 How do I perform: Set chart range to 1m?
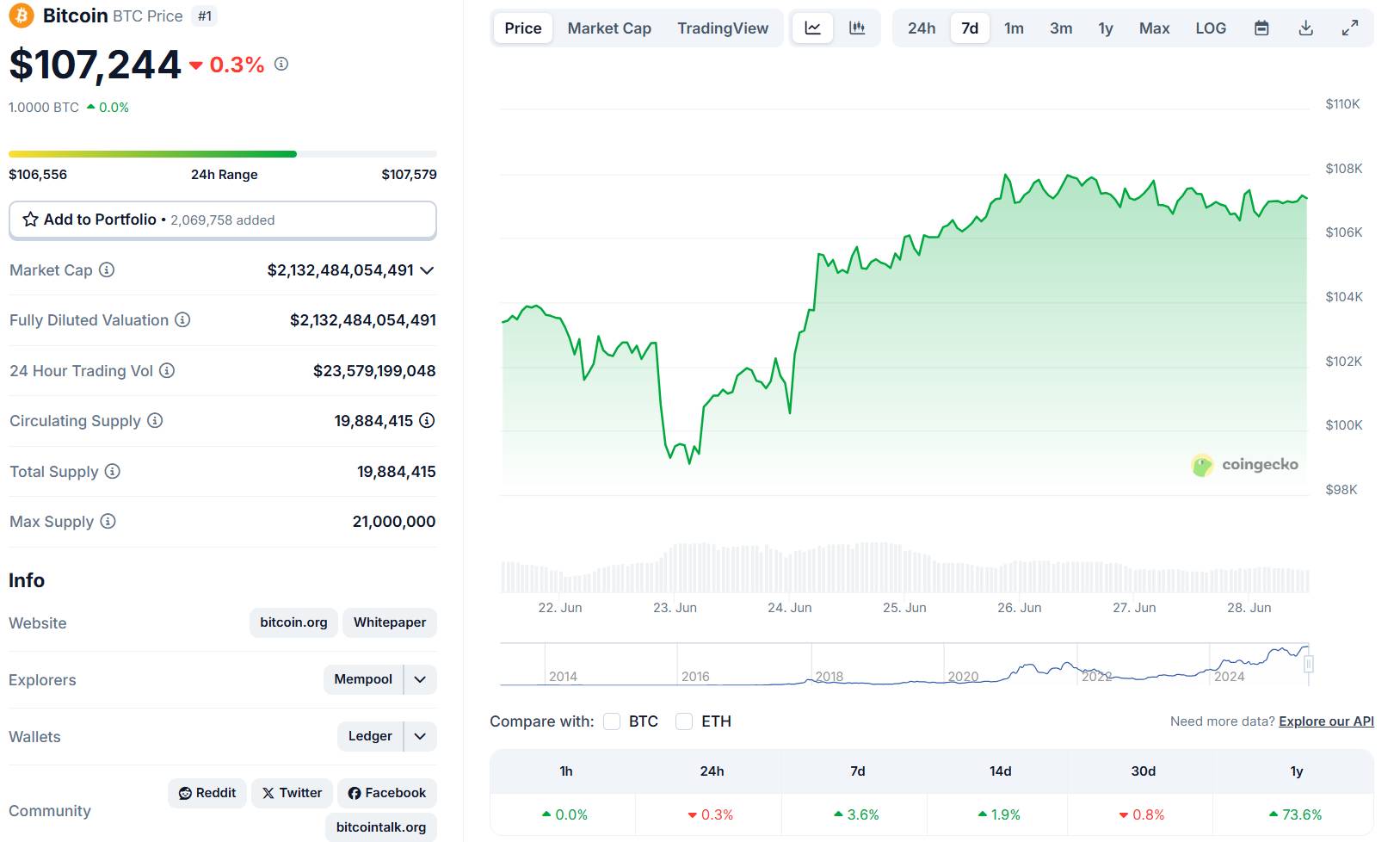pyautogui.click(x=1015, y=28)
